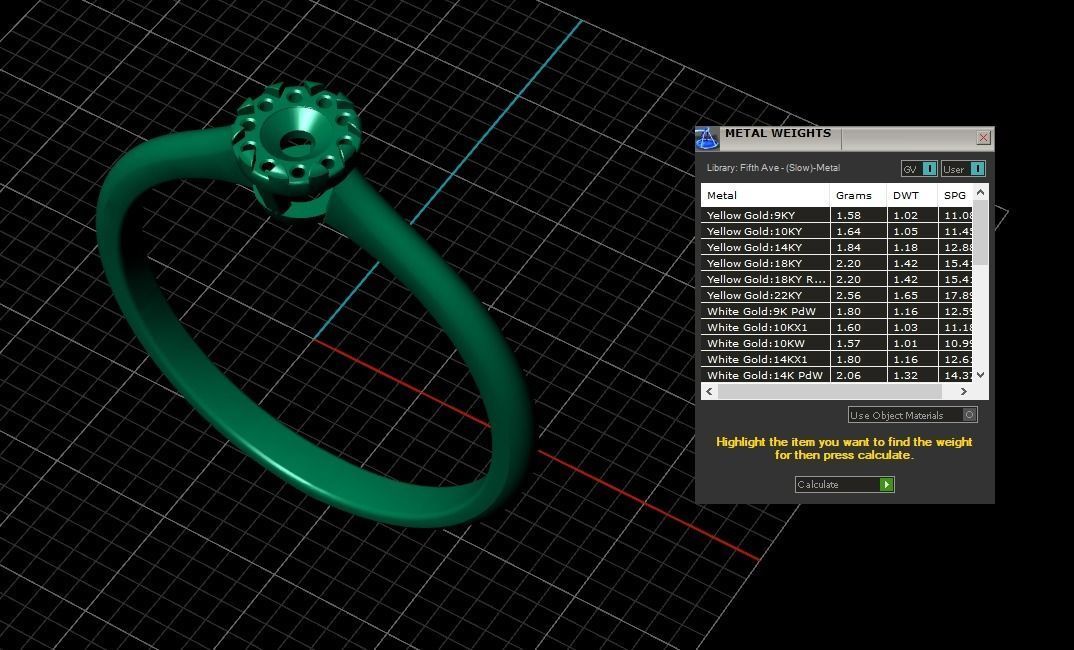
Task: Click the 1.01 DWT value cell
Action: [912, 343]
